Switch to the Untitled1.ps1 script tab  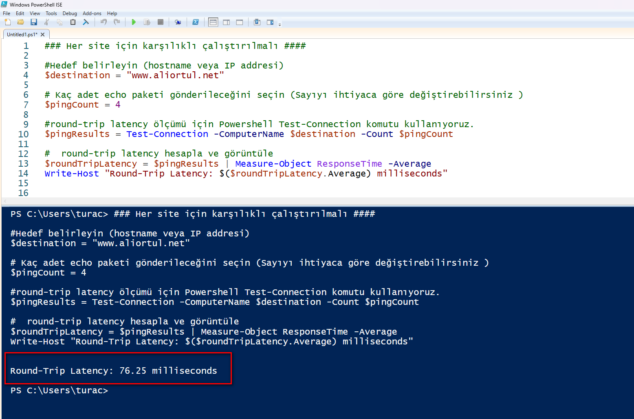22,34
